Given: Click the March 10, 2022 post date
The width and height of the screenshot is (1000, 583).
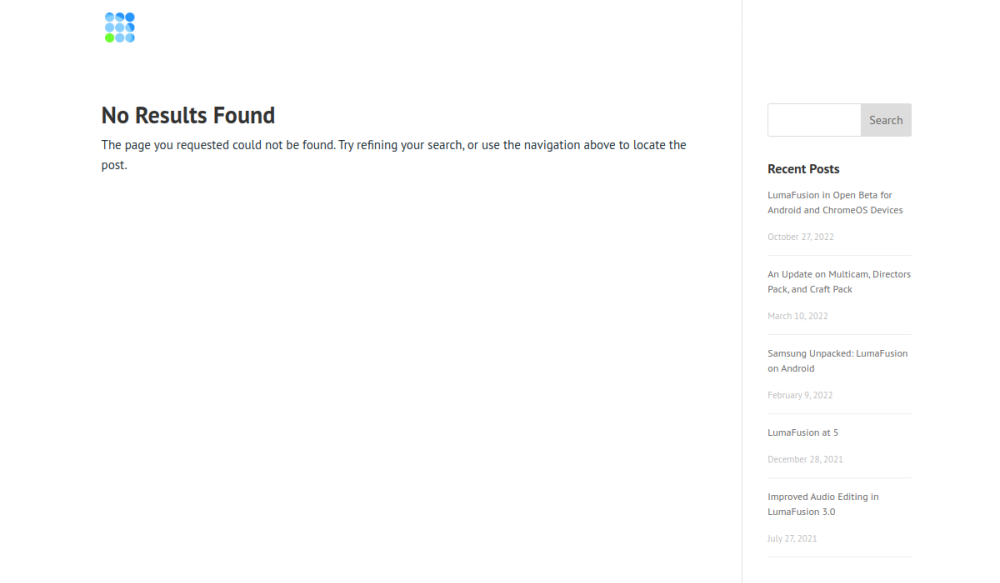Looking at the screenshot, I should (797, 316).
